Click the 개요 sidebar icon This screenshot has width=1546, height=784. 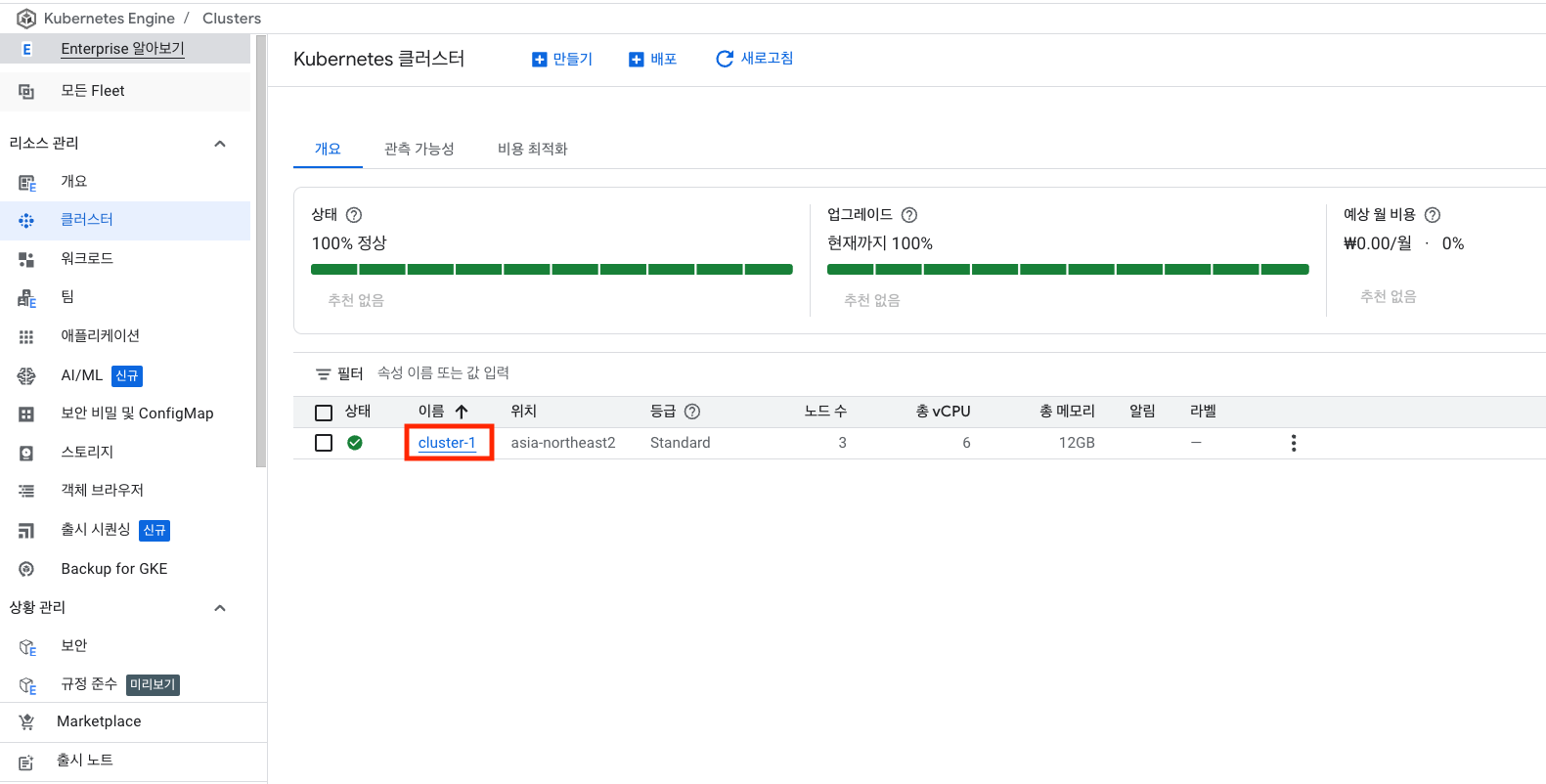point(26,182)
